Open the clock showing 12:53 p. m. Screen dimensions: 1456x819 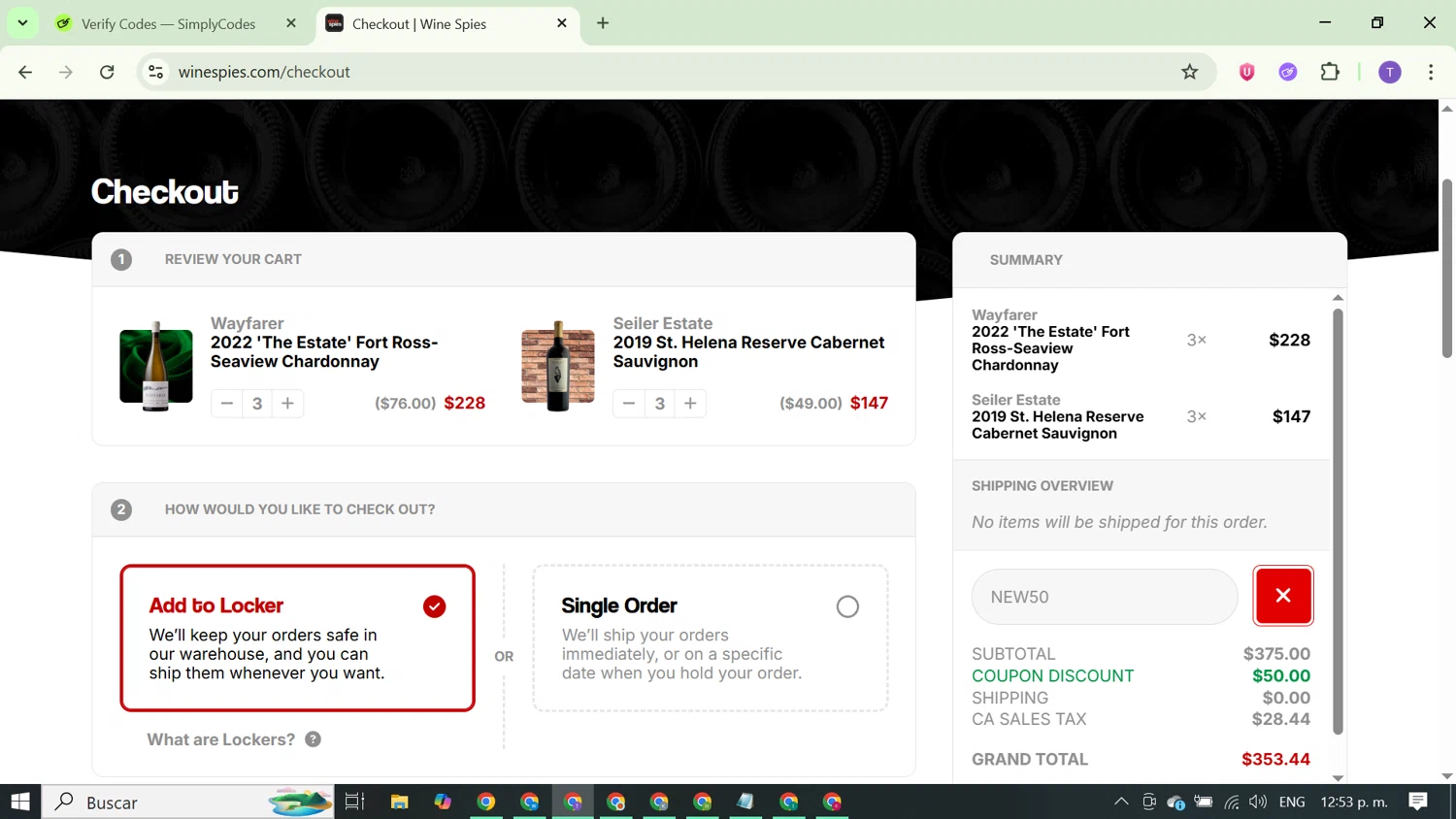(x=1354, y=802)
